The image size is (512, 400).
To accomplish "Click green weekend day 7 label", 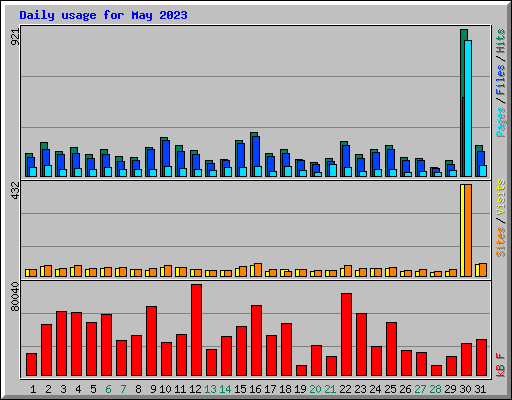I will click(123, 389).
